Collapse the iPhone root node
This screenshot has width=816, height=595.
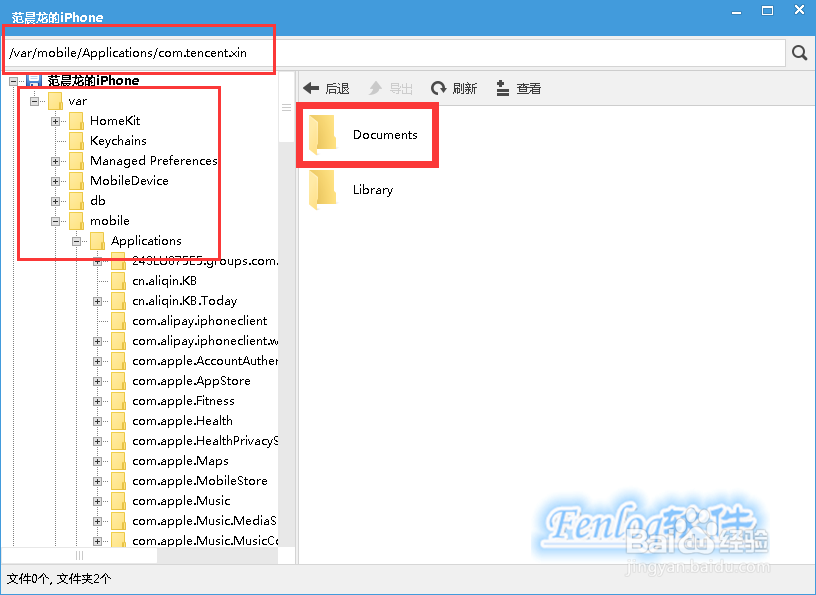coord(14,81)
